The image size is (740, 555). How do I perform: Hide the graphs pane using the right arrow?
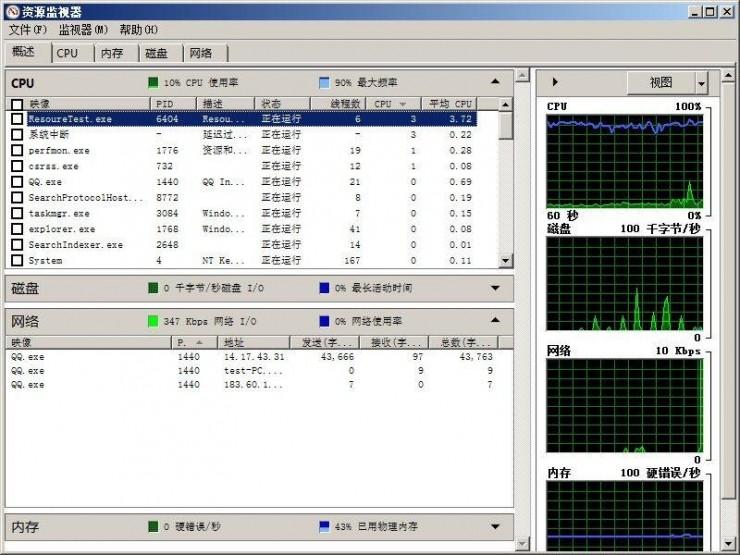[555, 82]
